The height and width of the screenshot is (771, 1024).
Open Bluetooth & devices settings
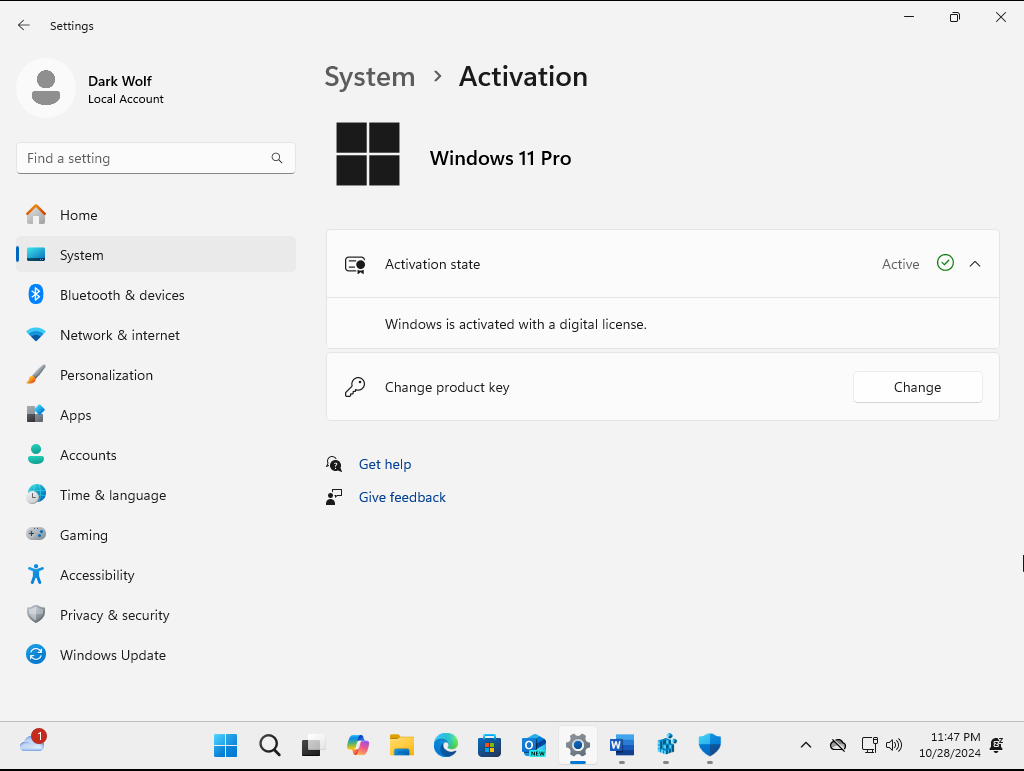click(x=155, y=295)
